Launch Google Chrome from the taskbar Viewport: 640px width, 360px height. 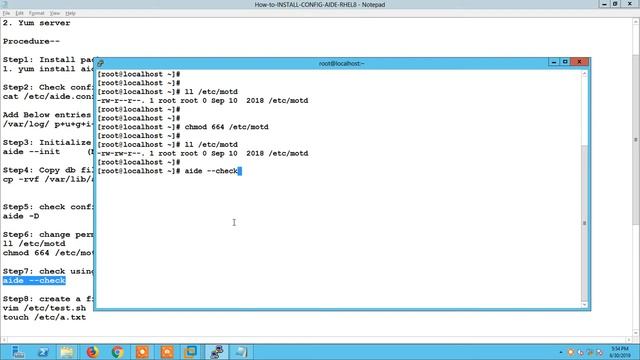click(x=118, y=352)
